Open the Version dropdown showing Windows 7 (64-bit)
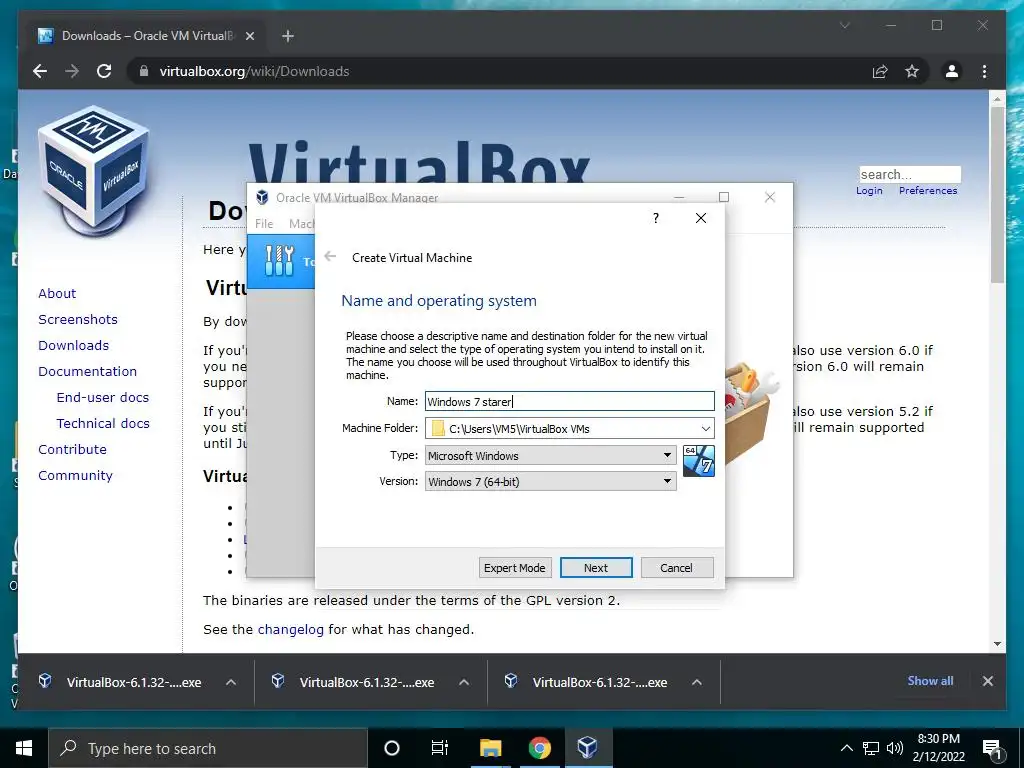This screenshot has width=1024, height=768. (551, 481)
